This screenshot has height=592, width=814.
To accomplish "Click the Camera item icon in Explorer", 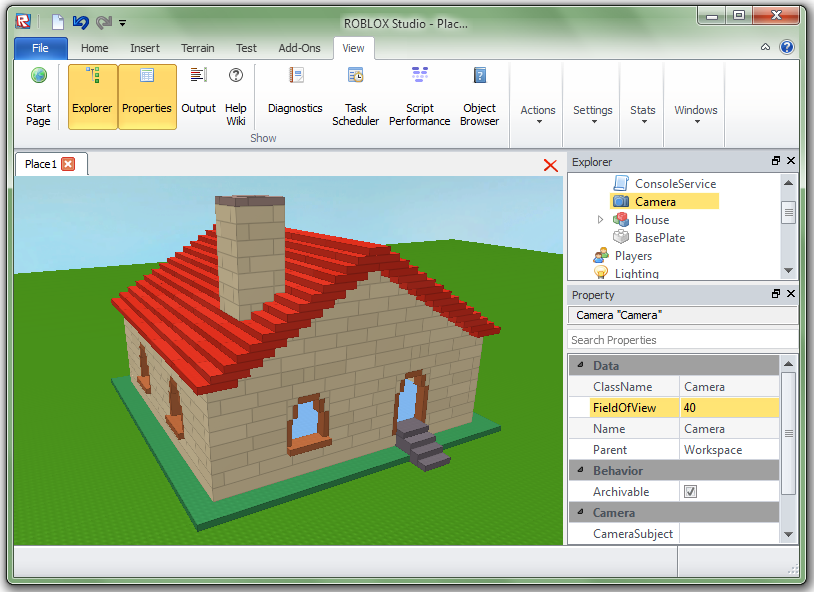I will [x=621, y=201].
